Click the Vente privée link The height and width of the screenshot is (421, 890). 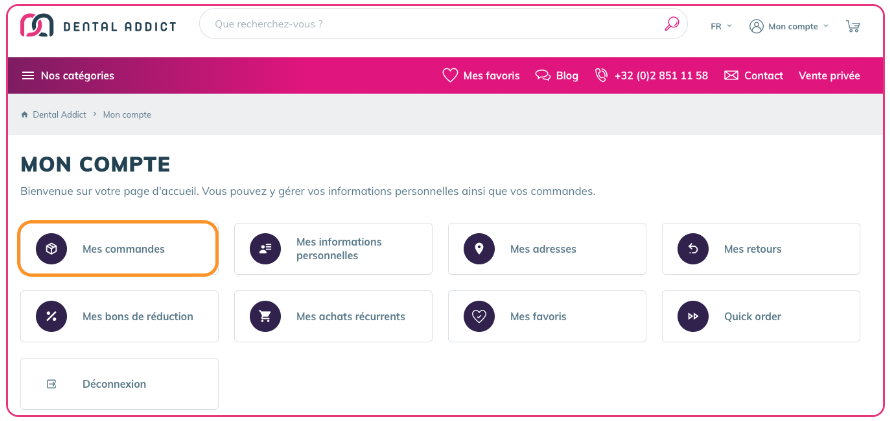(829, 76)
